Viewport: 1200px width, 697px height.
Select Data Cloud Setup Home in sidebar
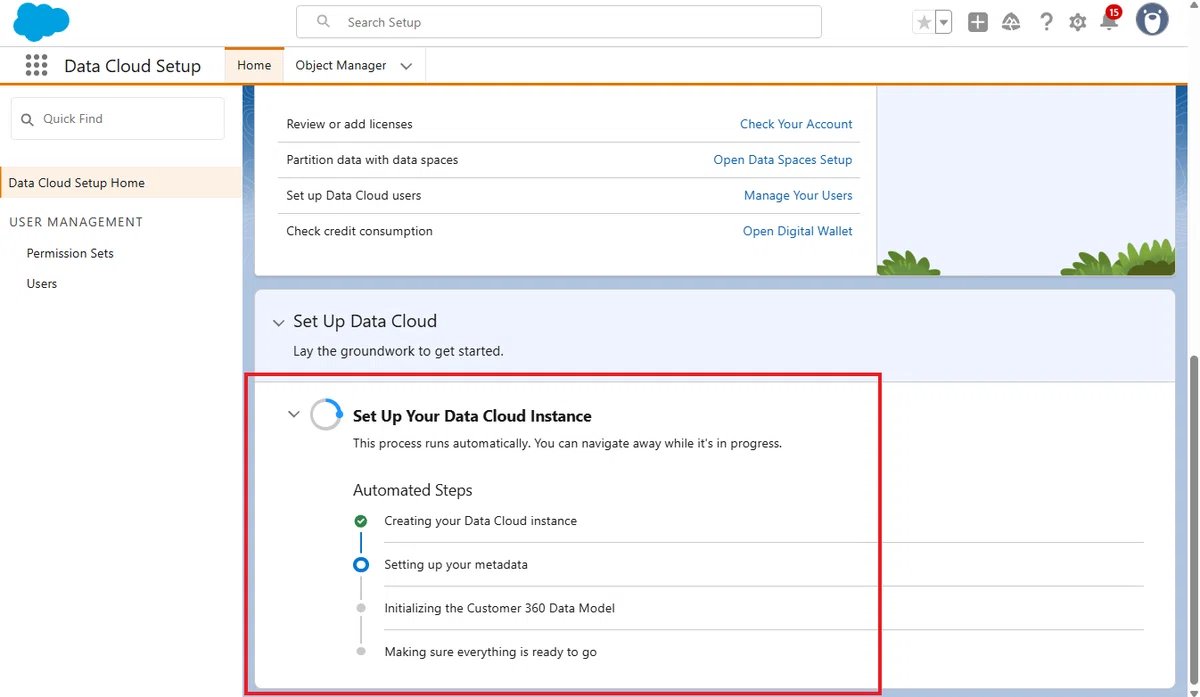point(120,183)
